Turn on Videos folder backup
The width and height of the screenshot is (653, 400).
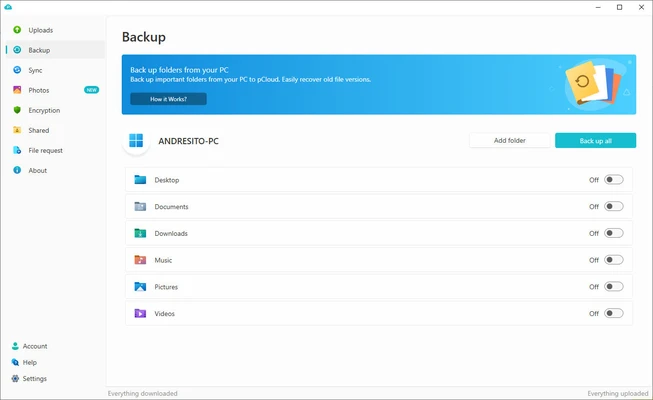(x=614, y=313)
